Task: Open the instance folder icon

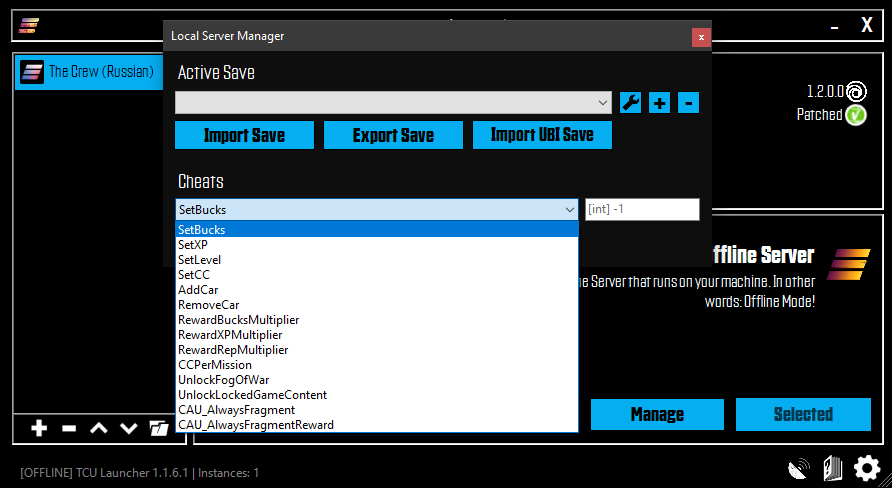Action: 158,428
